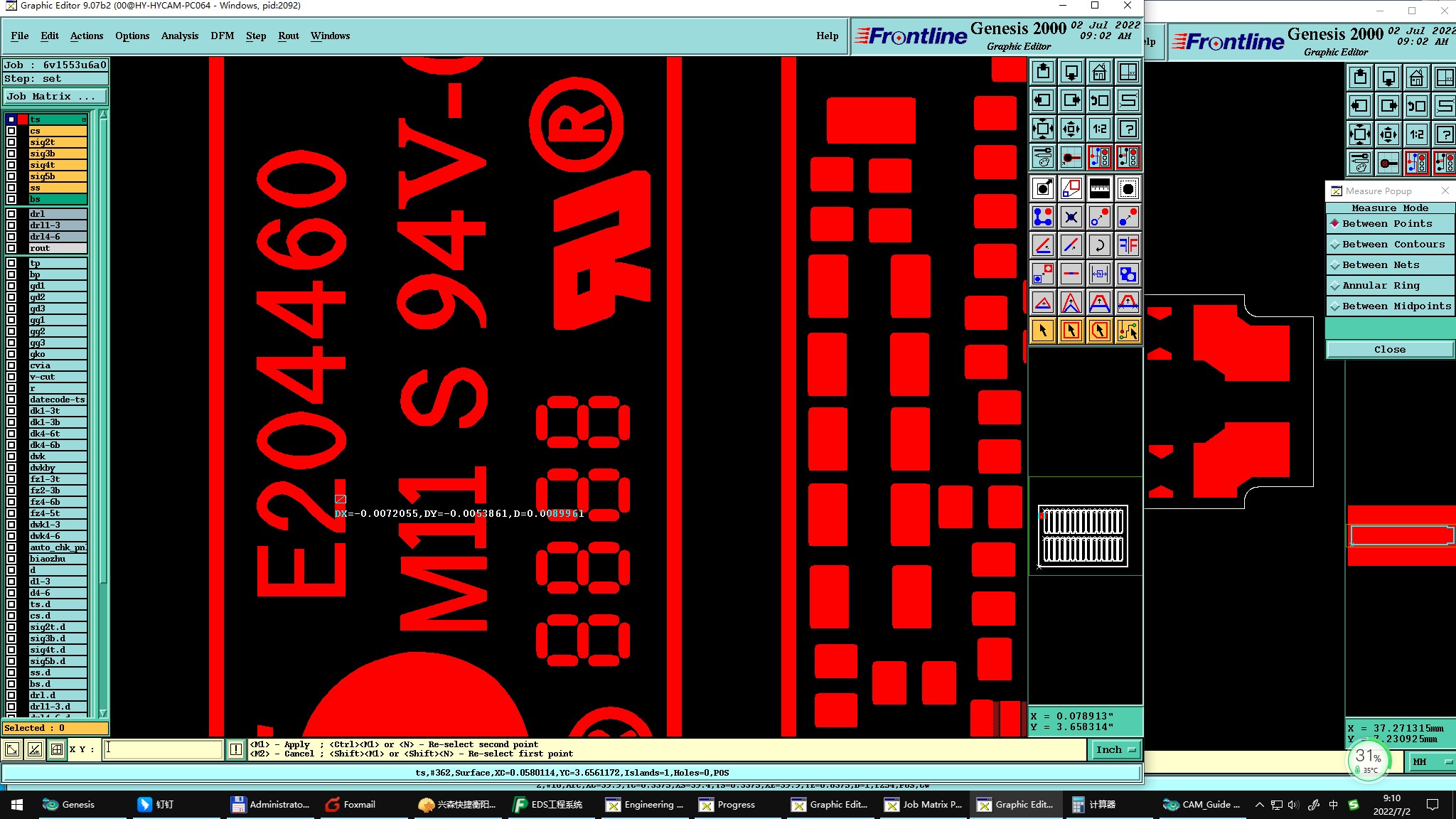The image size is (1456, 819).
Task: Click the previous view undo-zoom icon
Action: 1100,100
